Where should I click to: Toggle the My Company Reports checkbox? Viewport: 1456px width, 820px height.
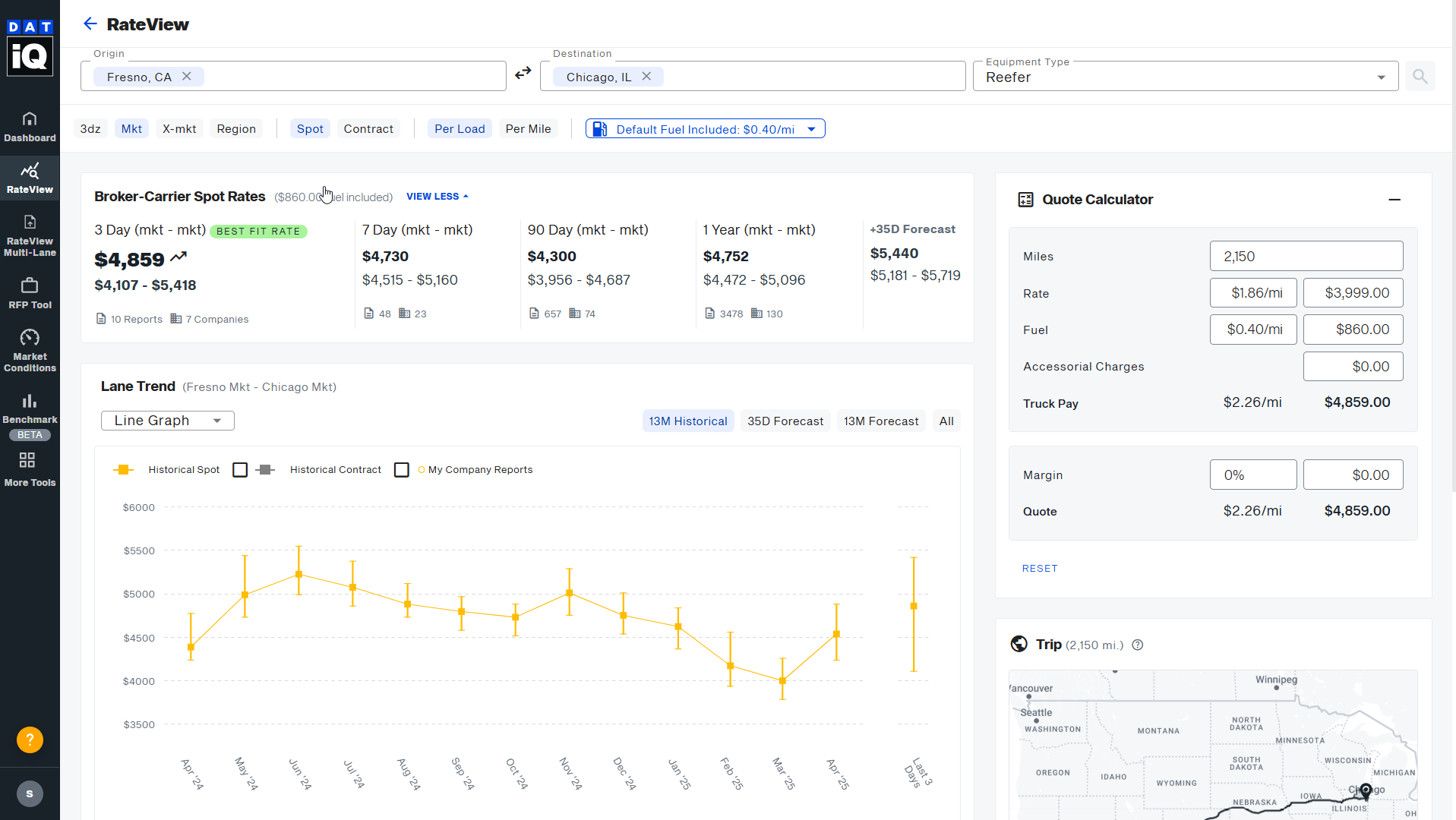(402, 470)
